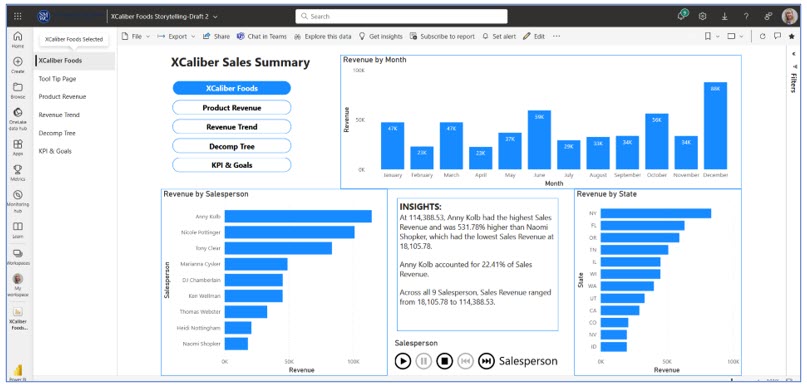This screenshot has height=388, width=807.
Task: Click the view layout rectangle icon
Action: point(731,37)
